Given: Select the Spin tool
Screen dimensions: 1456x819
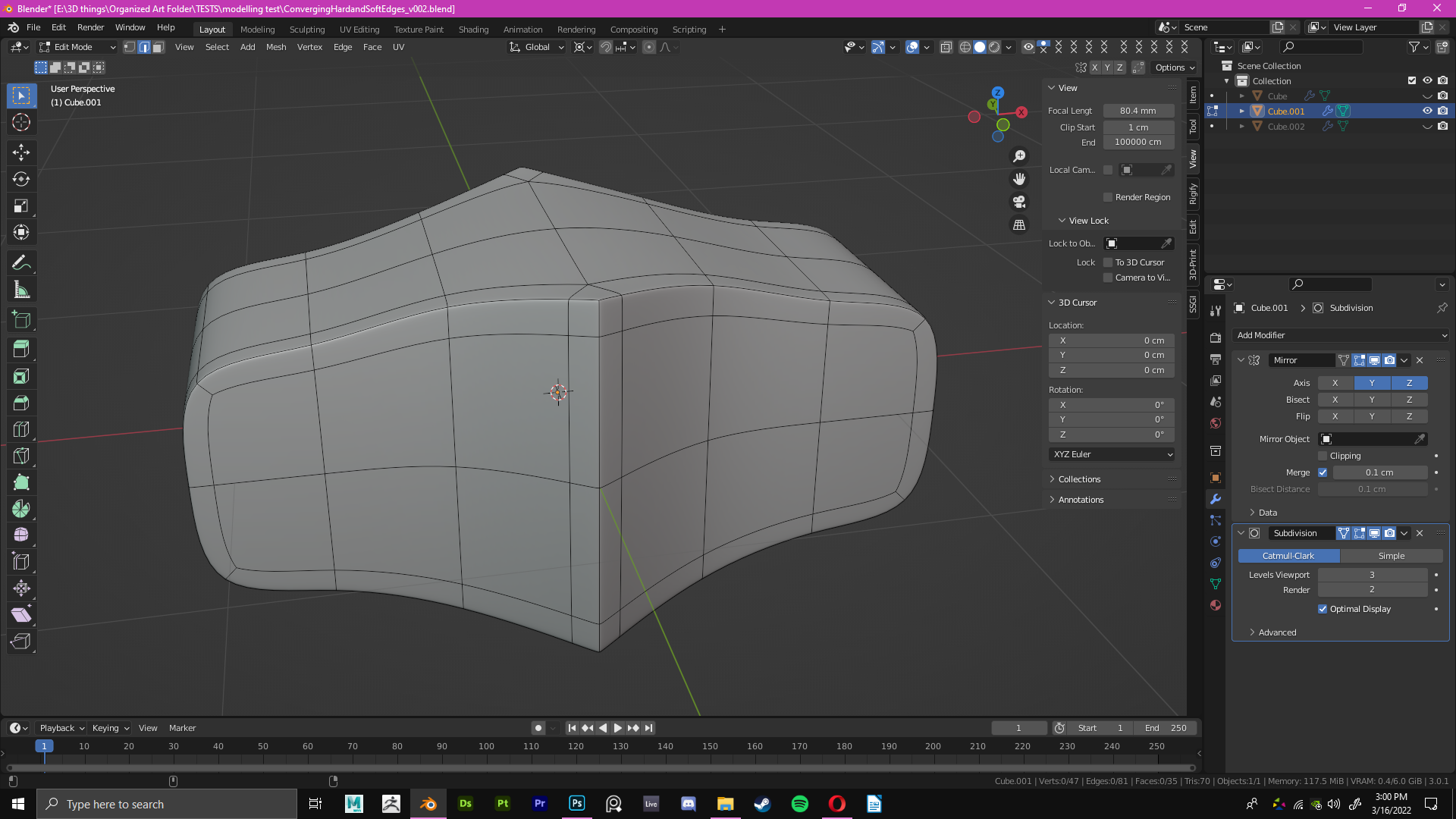Looking at the screenshot, I should pos(21,509).
